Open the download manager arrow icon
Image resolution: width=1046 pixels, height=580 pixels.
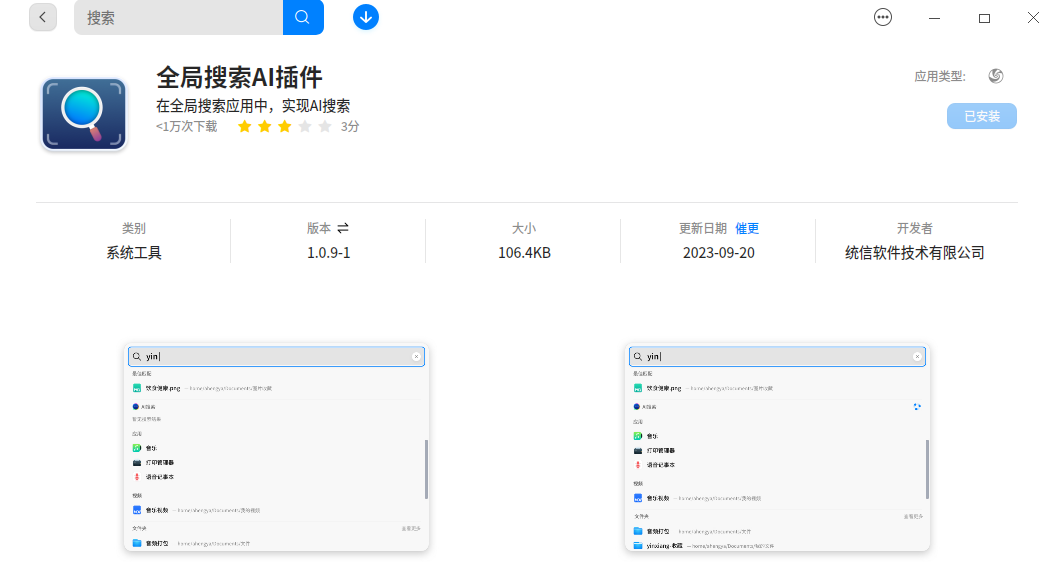[x=366, y=17]
